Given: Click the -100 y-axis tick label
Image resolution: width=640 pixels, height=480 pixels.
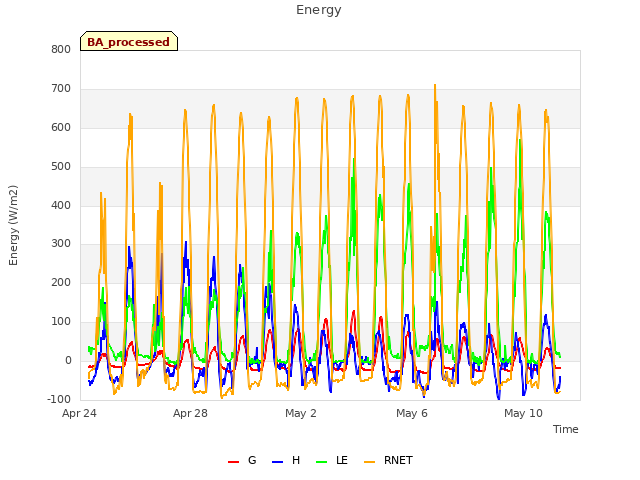Looking at the screenshot, I should click(59, 399).
